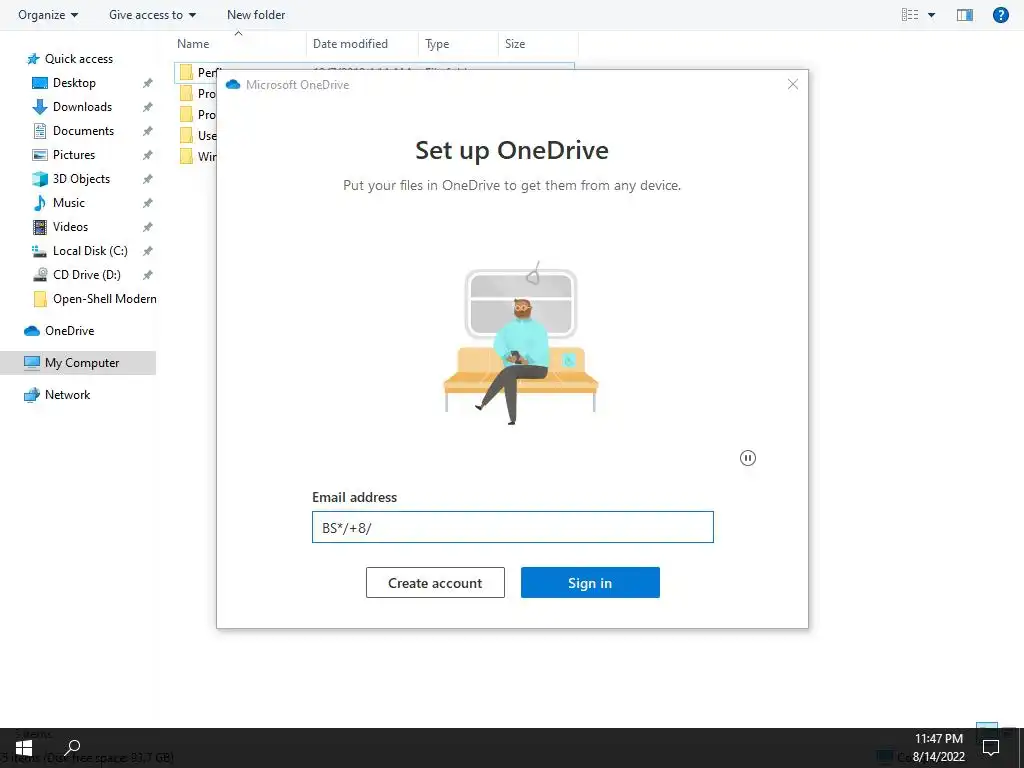This screenshot has width=1024, height=768.
Task: Create a New folder
Action: (x=256, y=14)
